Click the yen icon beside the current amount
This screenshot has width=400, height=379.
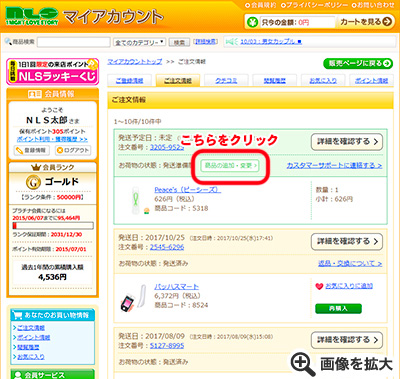[253, 22]
